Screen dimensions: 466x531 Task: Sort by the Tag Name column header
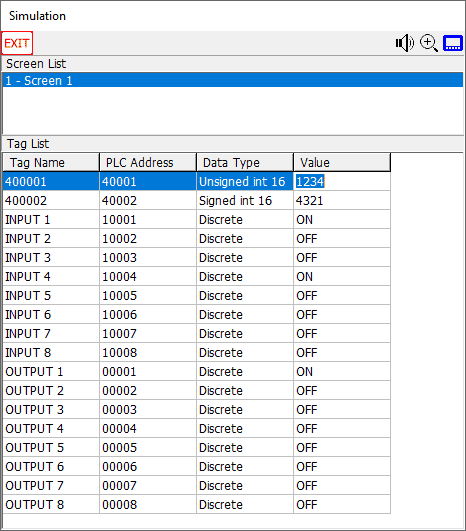[51, 163]
